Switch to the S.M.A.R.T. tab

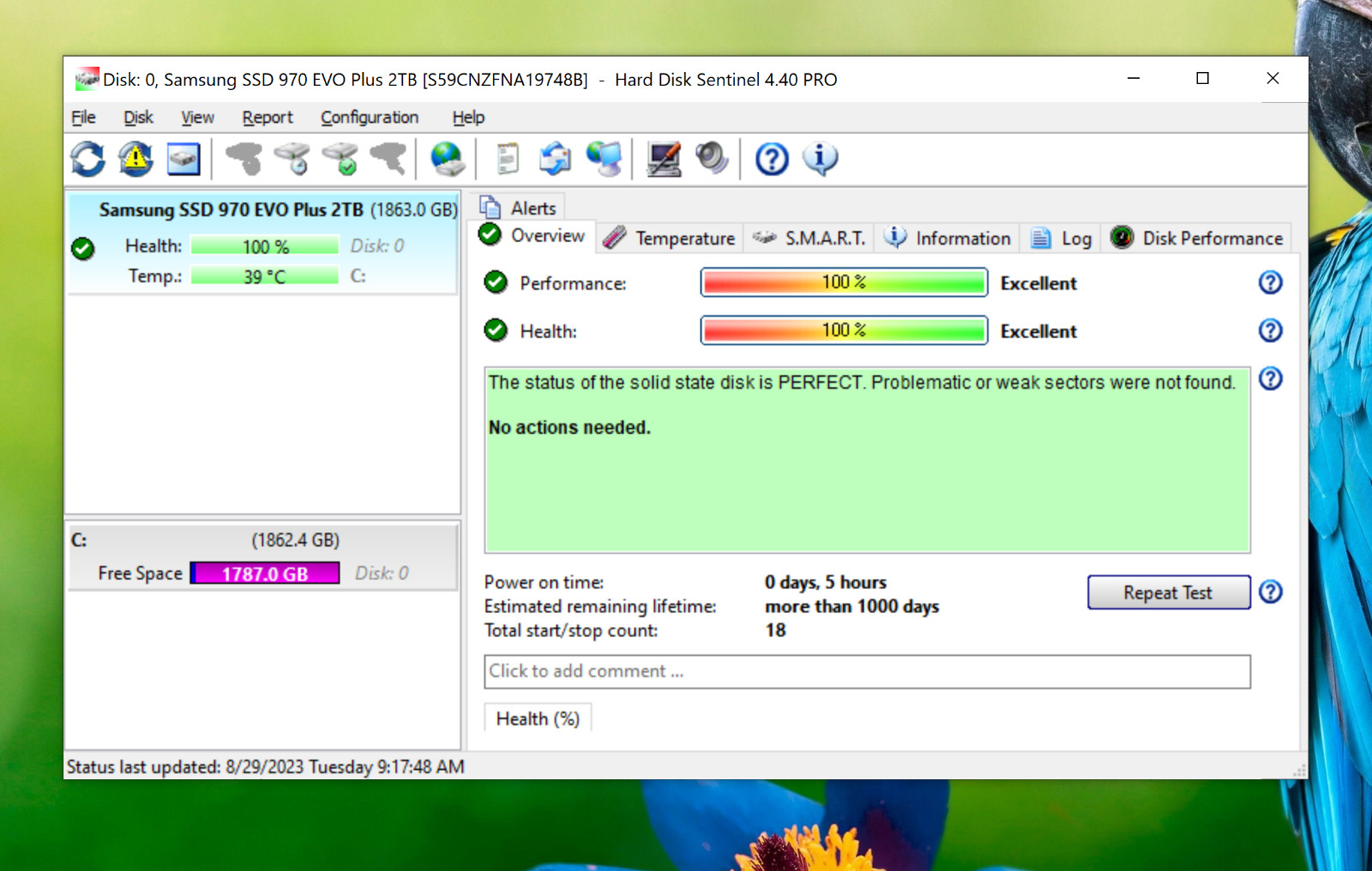click(x=809, y=238)
